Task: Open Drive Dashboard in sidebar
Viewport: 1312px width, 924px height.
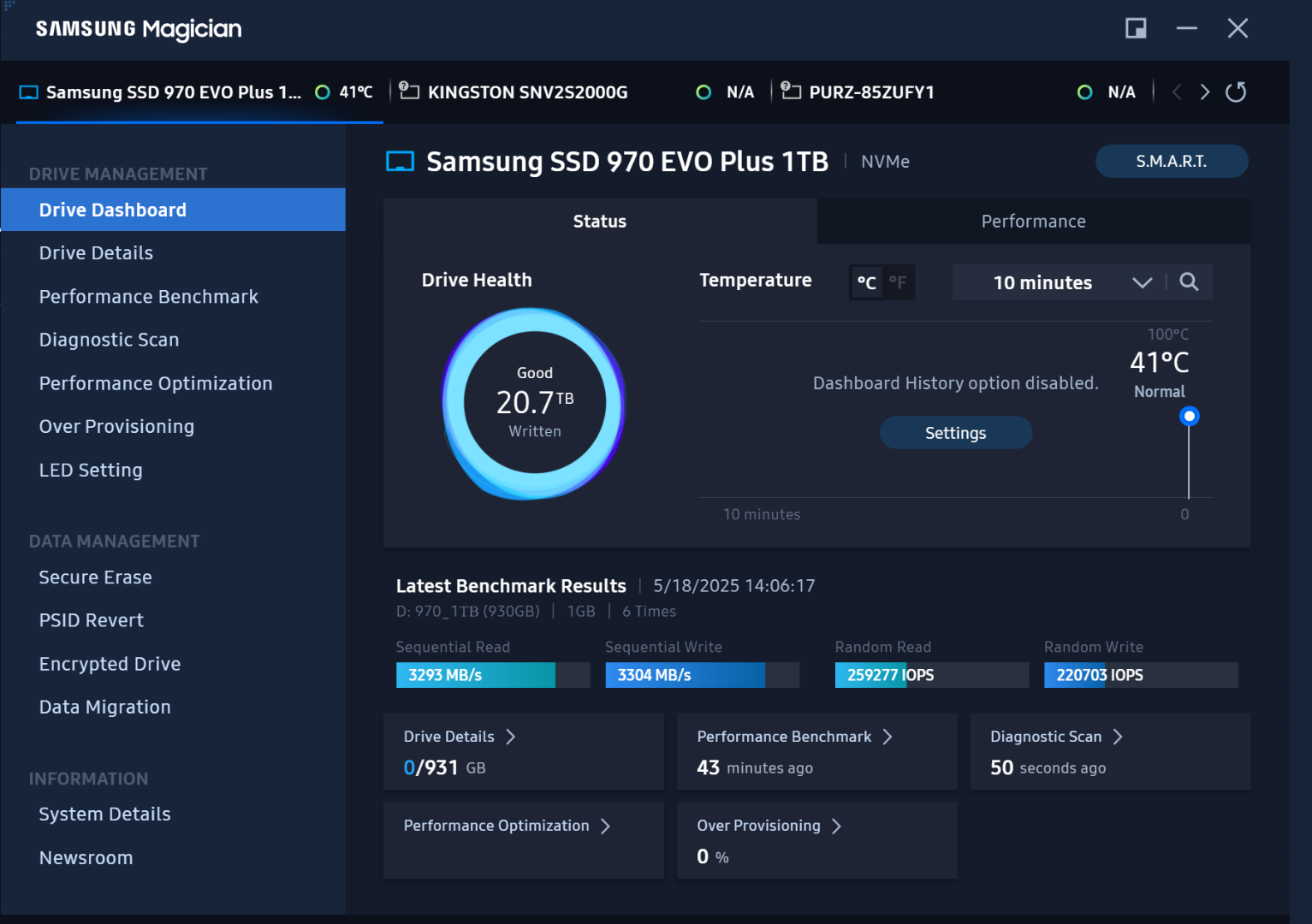Action: pos(173,210)
